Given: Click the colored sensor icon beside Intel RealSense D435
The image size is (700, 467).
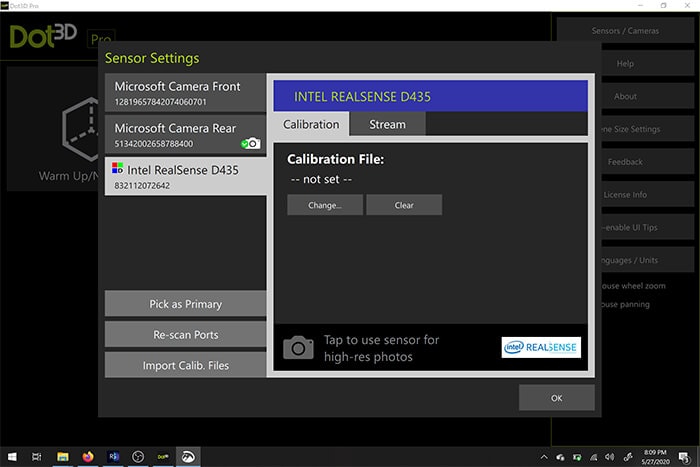Looking at the screenshot, I should point(117,168).
